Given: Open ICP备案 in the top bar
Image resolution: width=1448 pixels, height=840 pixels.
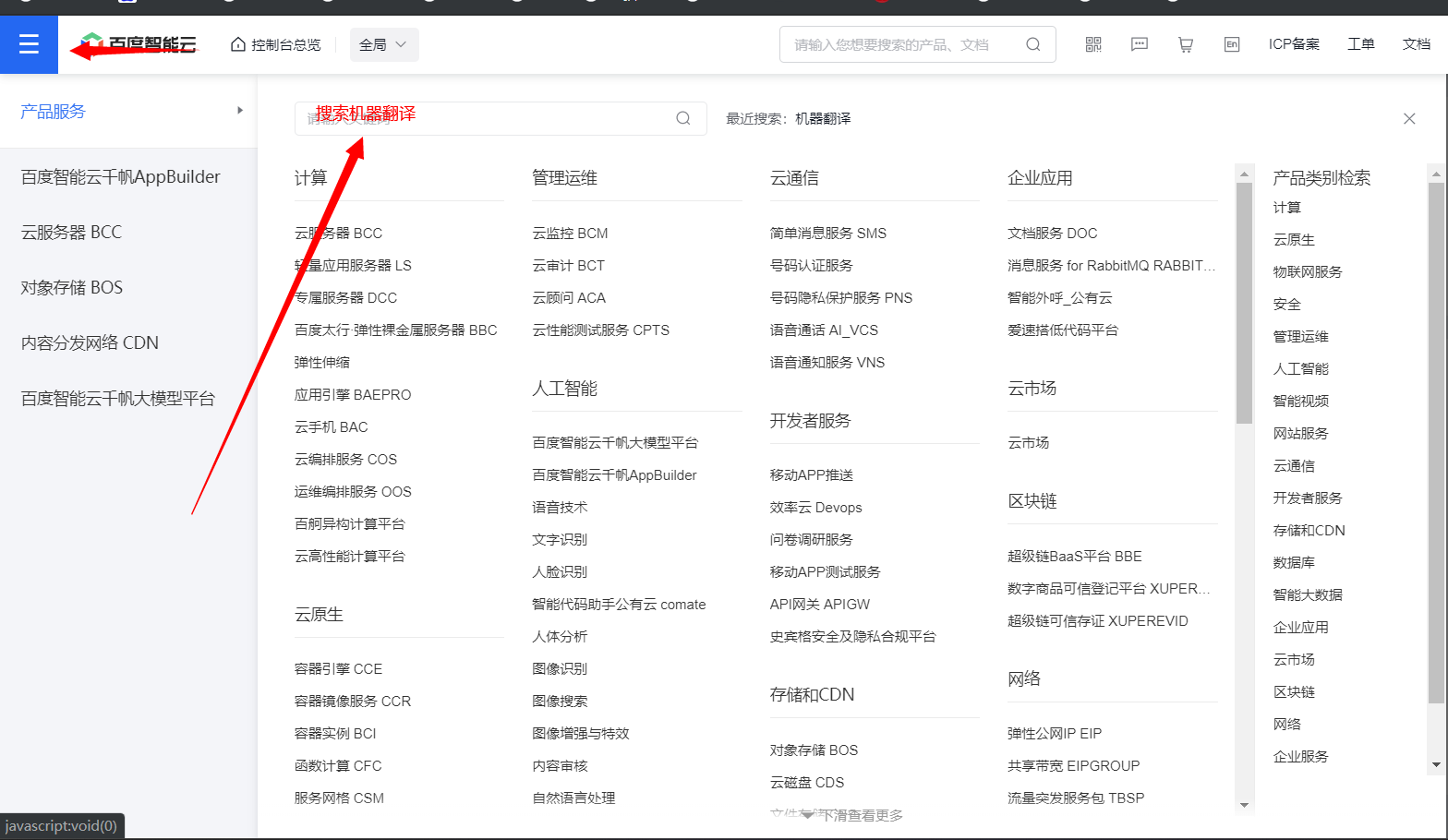Looking at the screenshot, I should tap(1294, 44).
